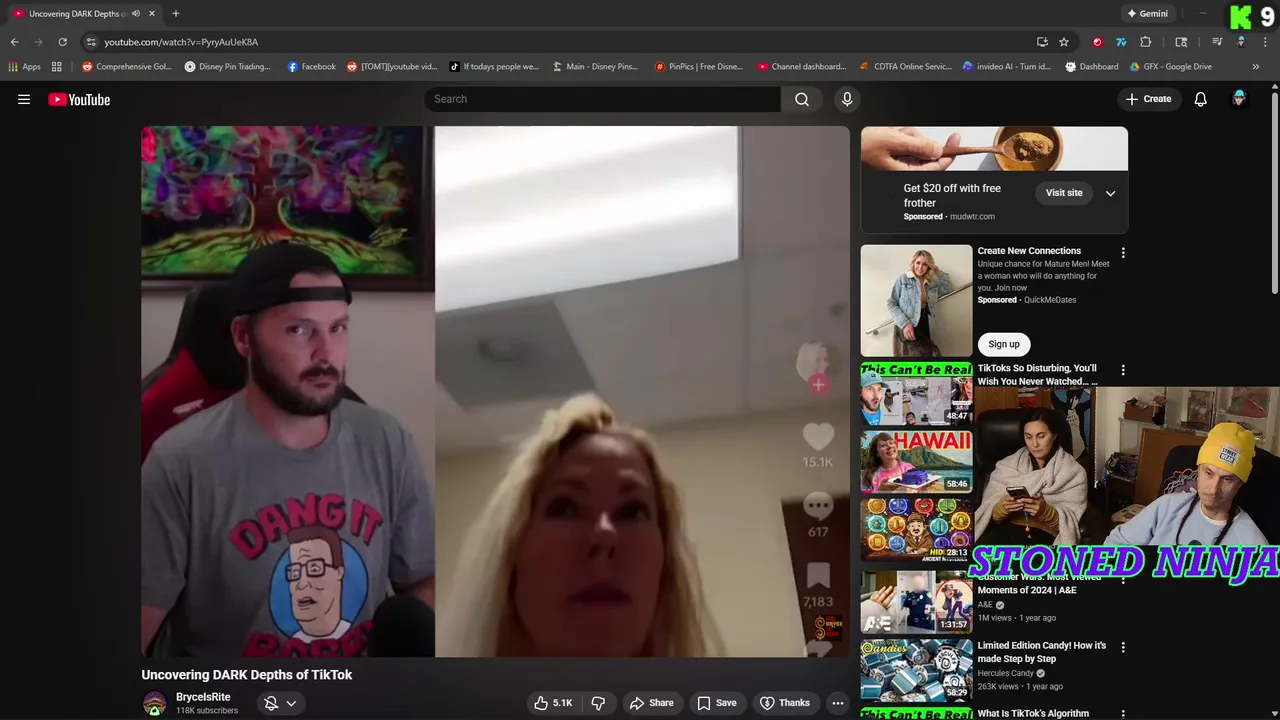Open the GFX - Google Drive bookmark
The width and height of the screenshot is (1280, 720).
[x=1171, y=67]
